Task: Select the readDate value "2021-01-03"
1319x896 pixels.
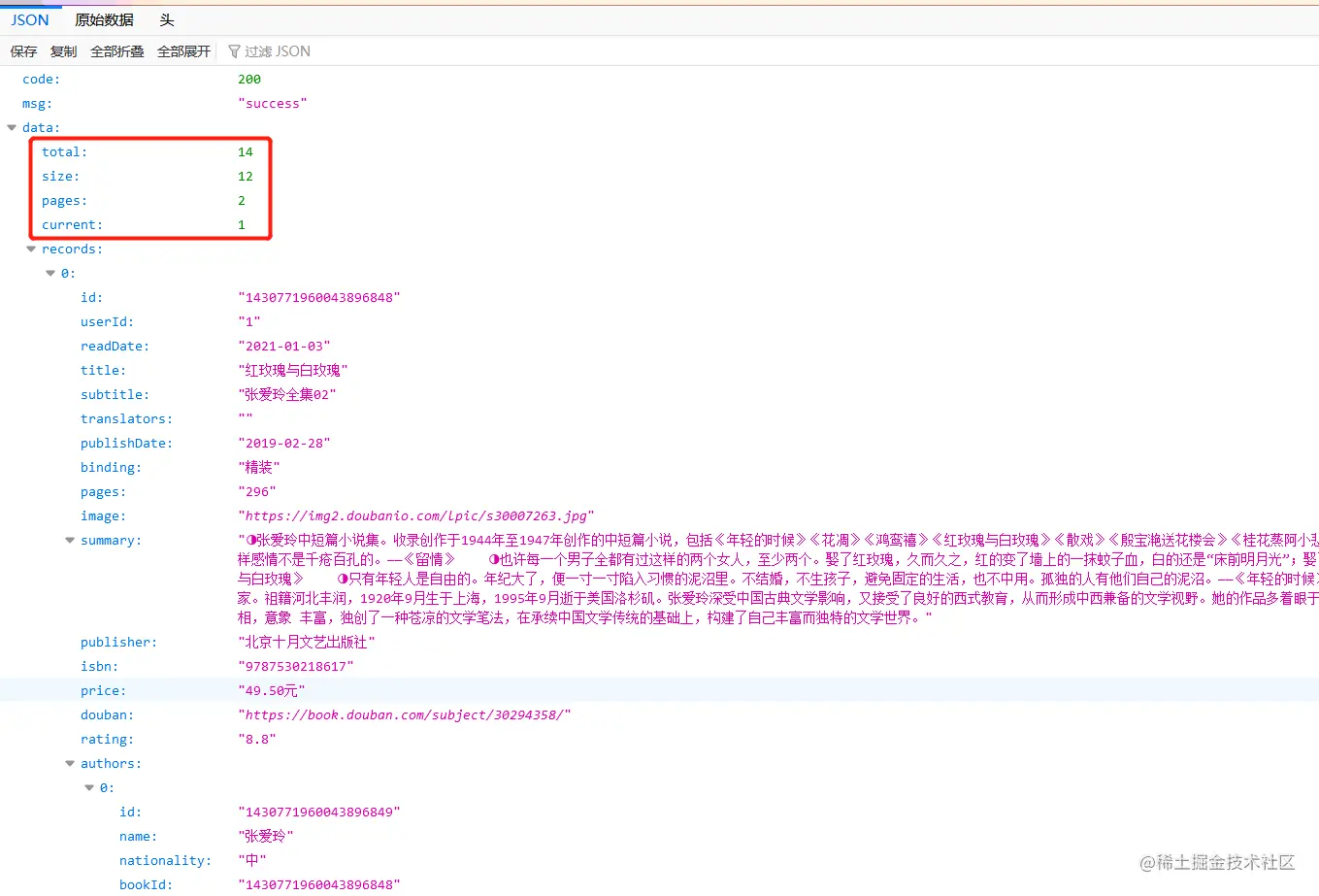Action: 284,347
